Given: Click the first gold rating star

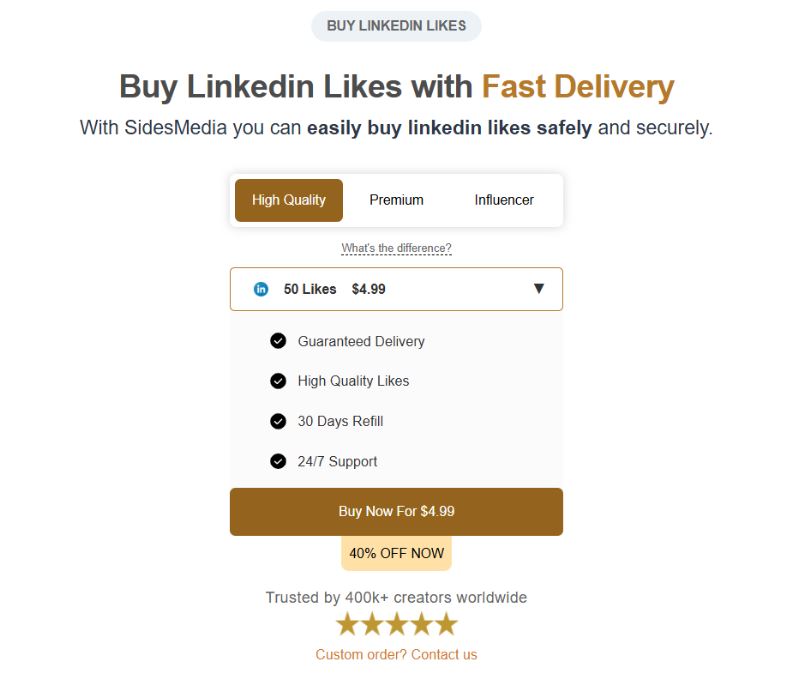Looking at the screenshot, I should tap(347, 625).
